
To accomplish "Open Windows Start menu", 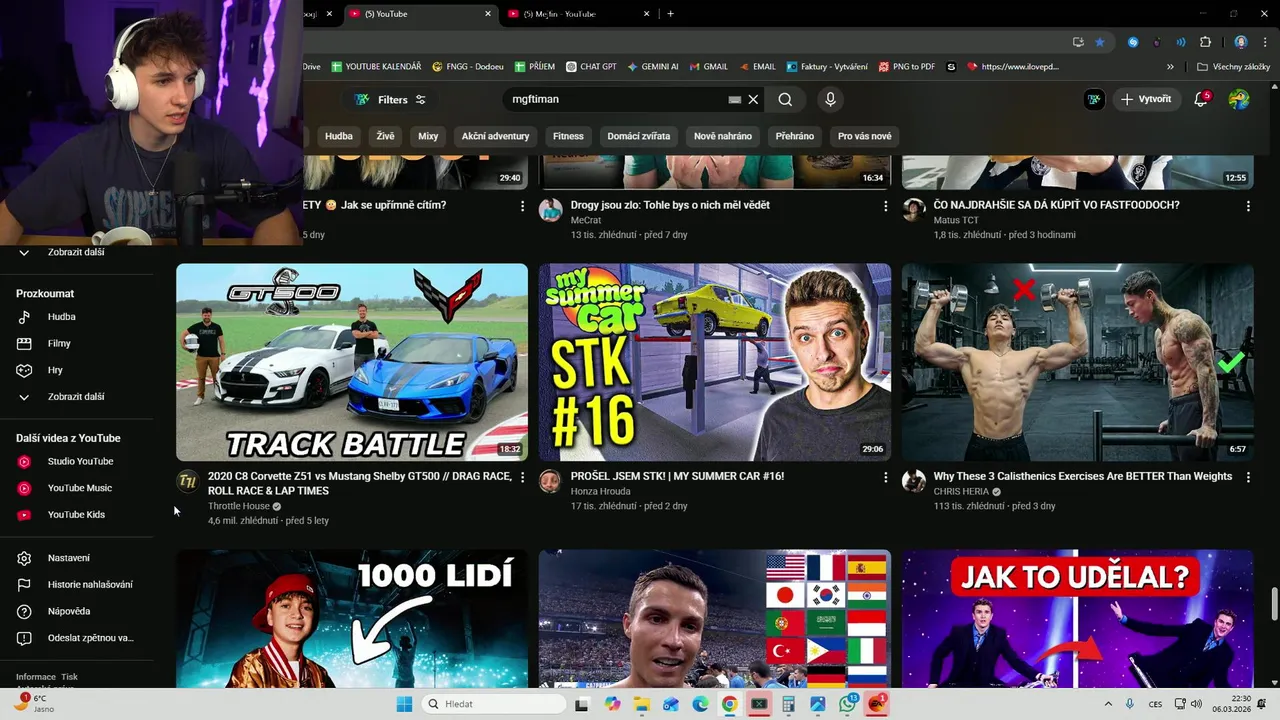I will coord(404,704).
